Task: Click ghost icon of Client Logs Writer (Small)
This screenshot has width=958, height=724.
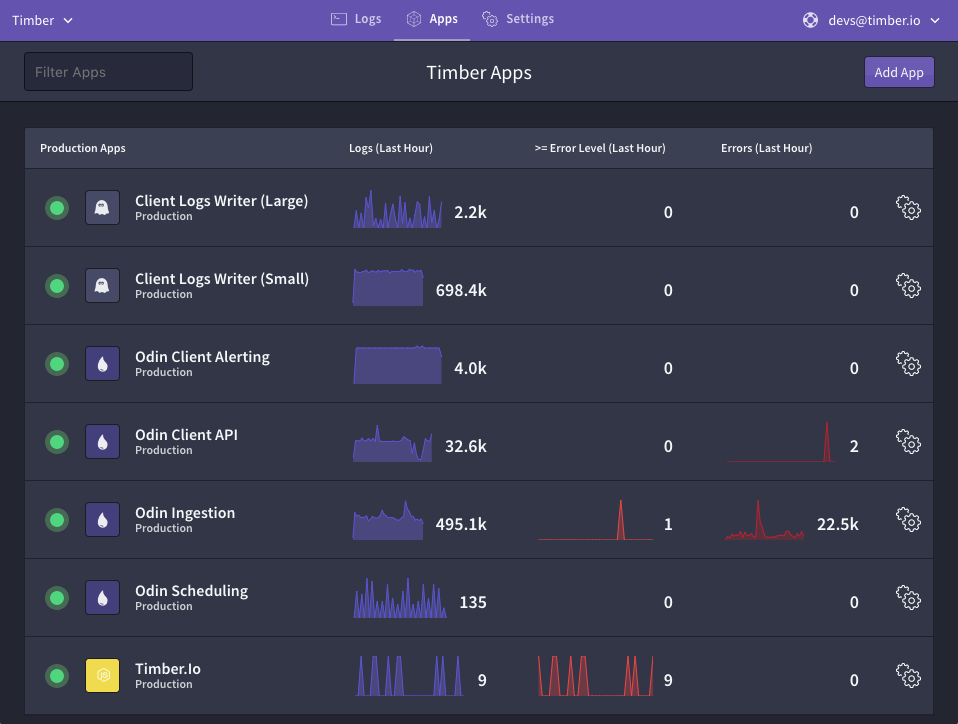Action: pos(102,285)
